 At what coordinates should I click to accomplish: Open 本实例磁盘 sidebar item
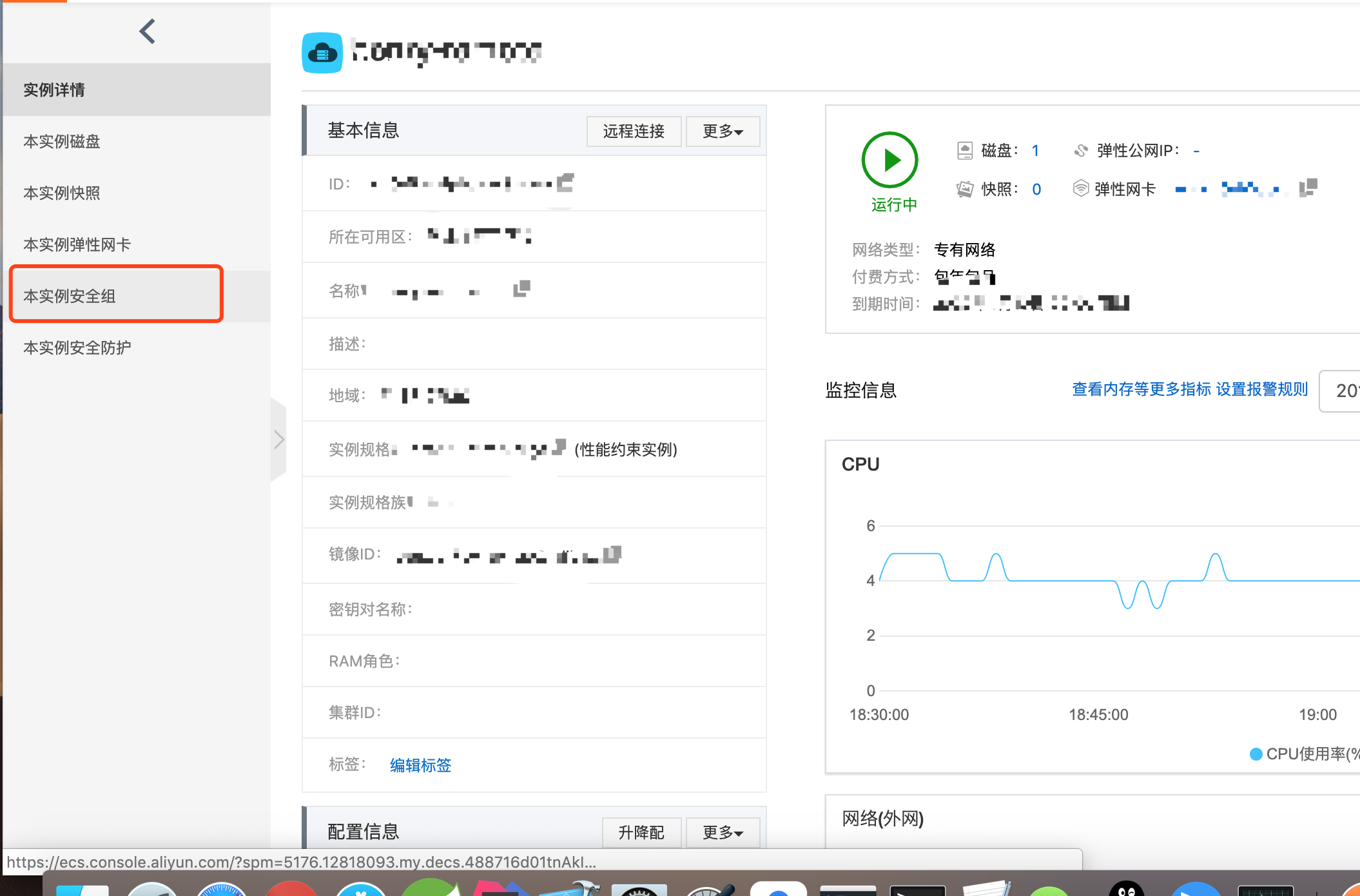[x=62, y=141]
